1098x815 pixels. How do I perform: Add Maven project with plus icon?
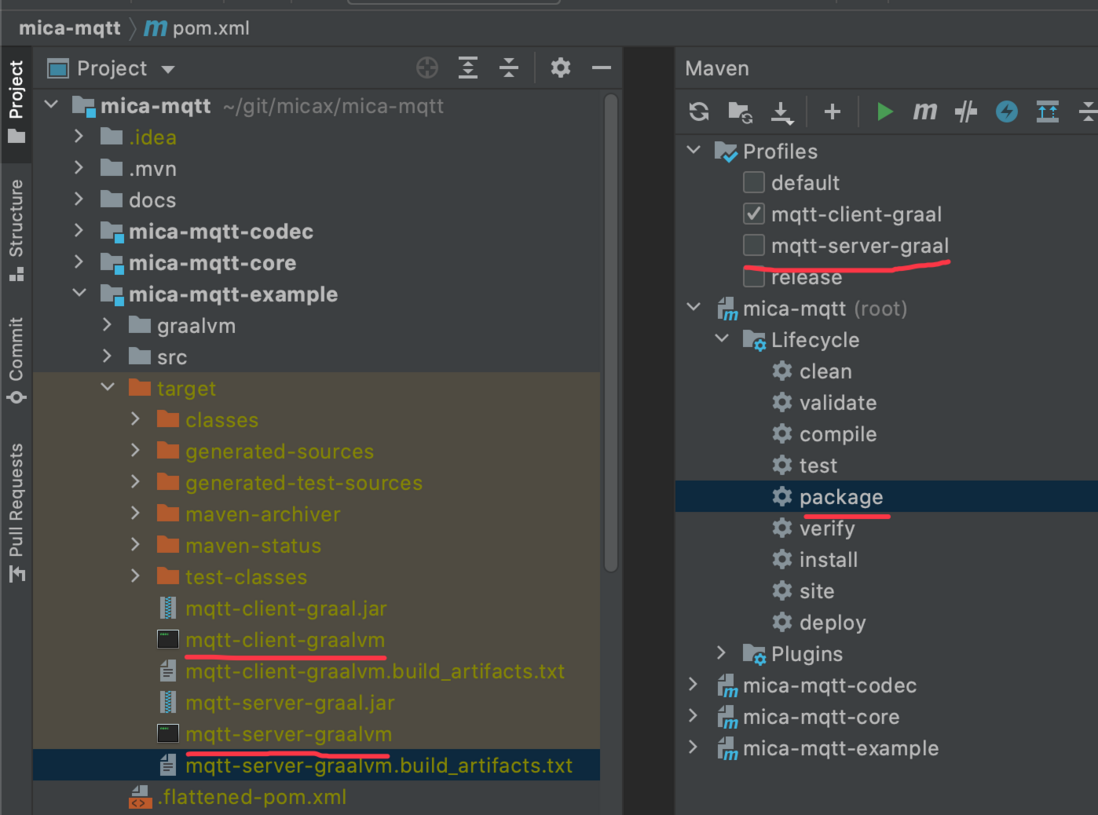tap(832, 111)
